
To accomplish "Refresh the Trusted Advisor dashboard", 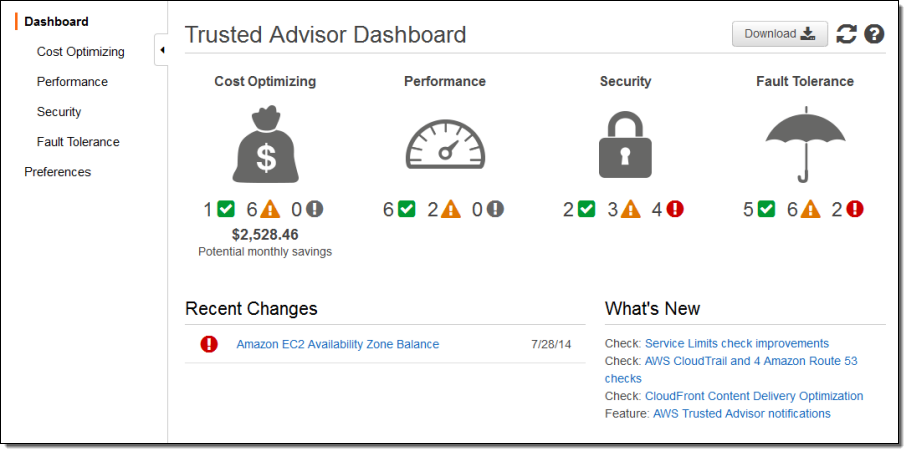I will tap(847, 34).
